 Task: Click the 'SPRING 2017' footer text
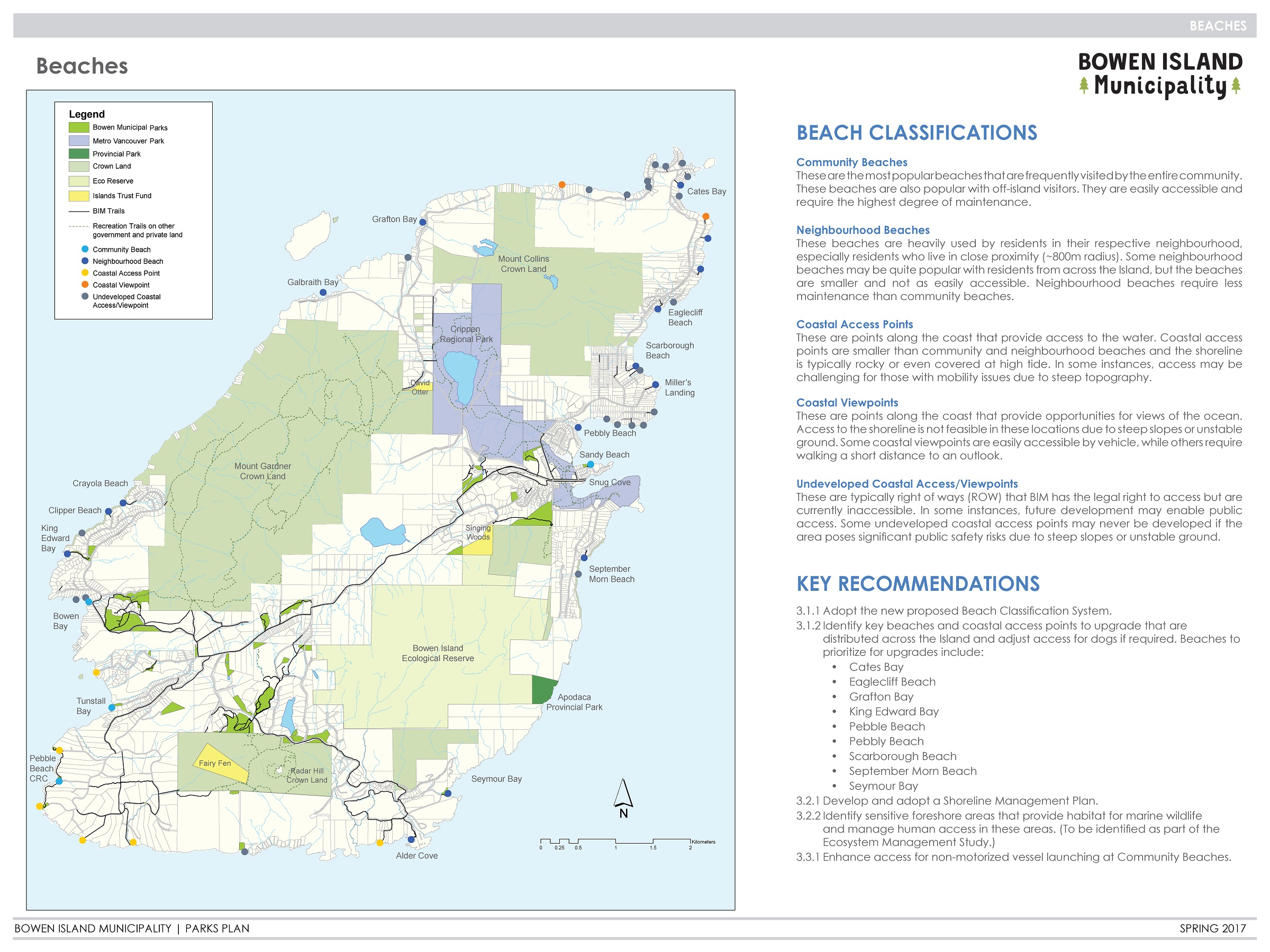click(1213, 929)
